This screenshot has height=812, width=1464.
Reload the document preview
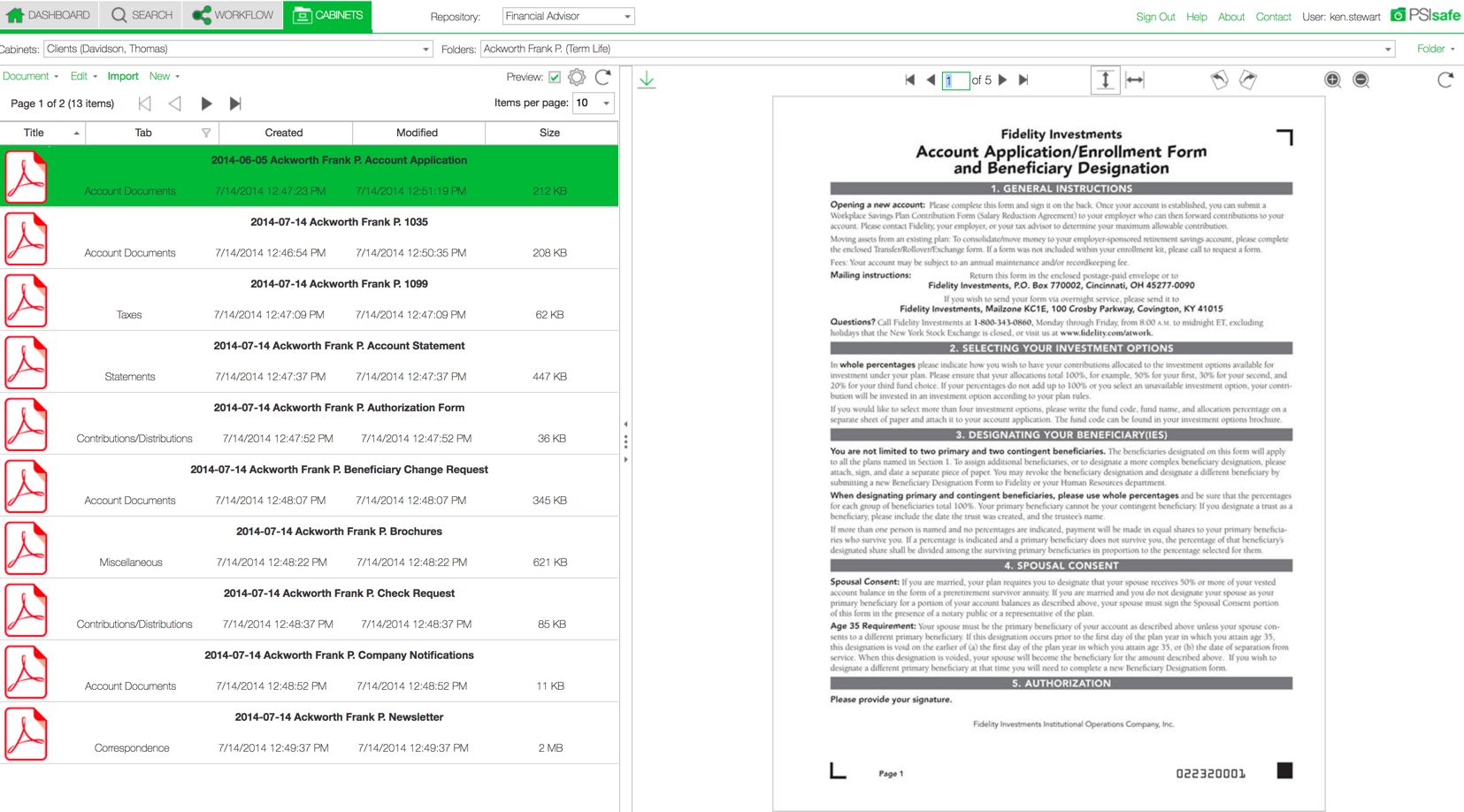[1445, 80]
